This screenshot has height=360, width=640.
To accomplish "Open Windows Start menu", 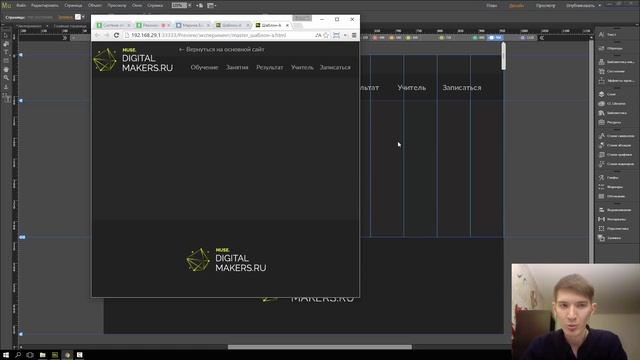I will coord(6,355).
